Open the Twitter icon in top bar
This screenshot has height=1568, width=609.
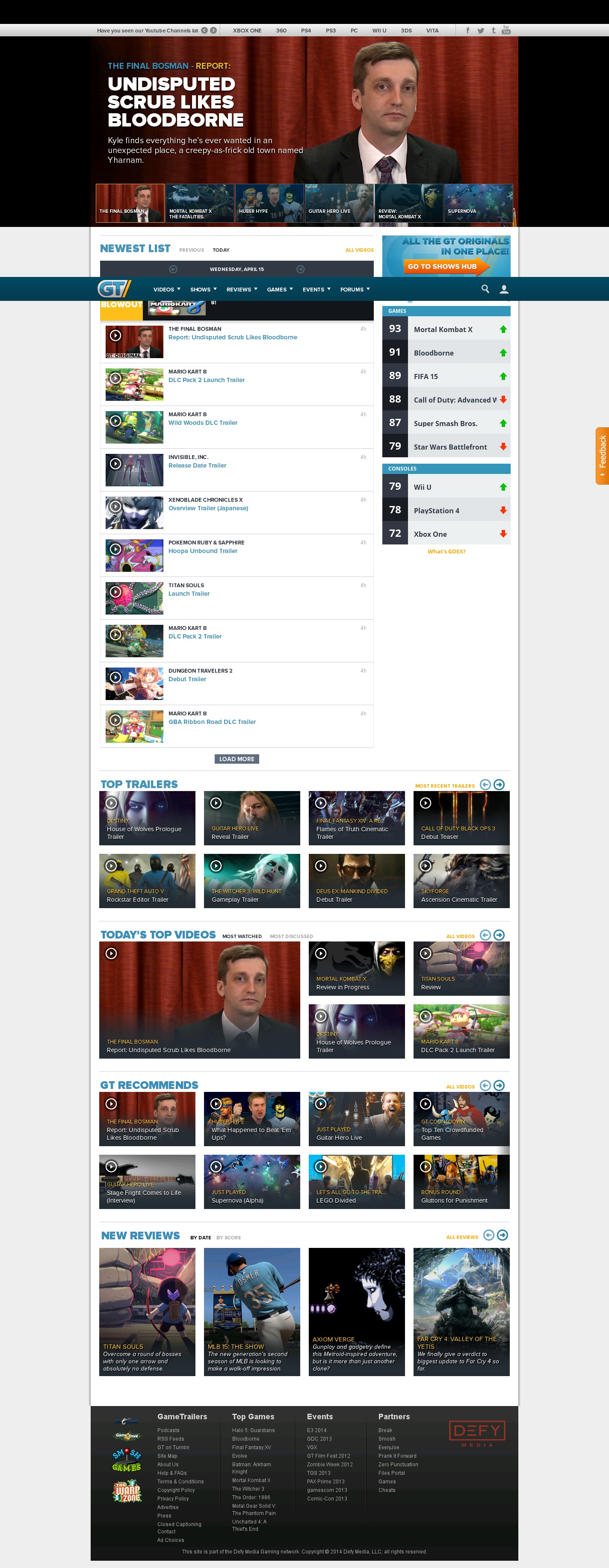[x=481, y=30]
